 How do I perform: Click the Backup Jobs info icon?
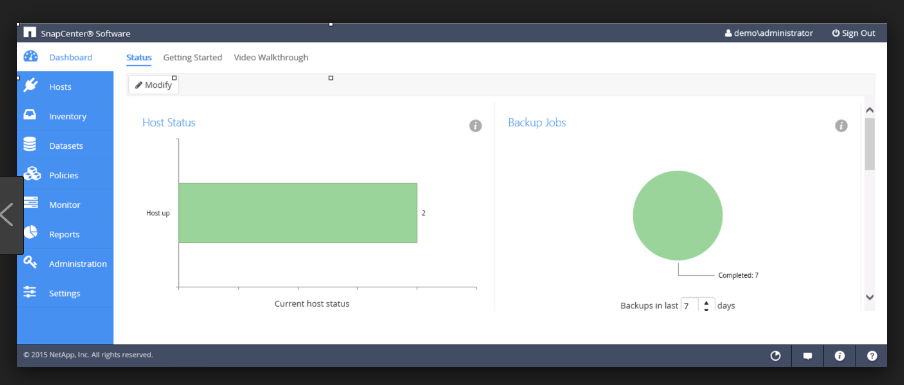841,126
